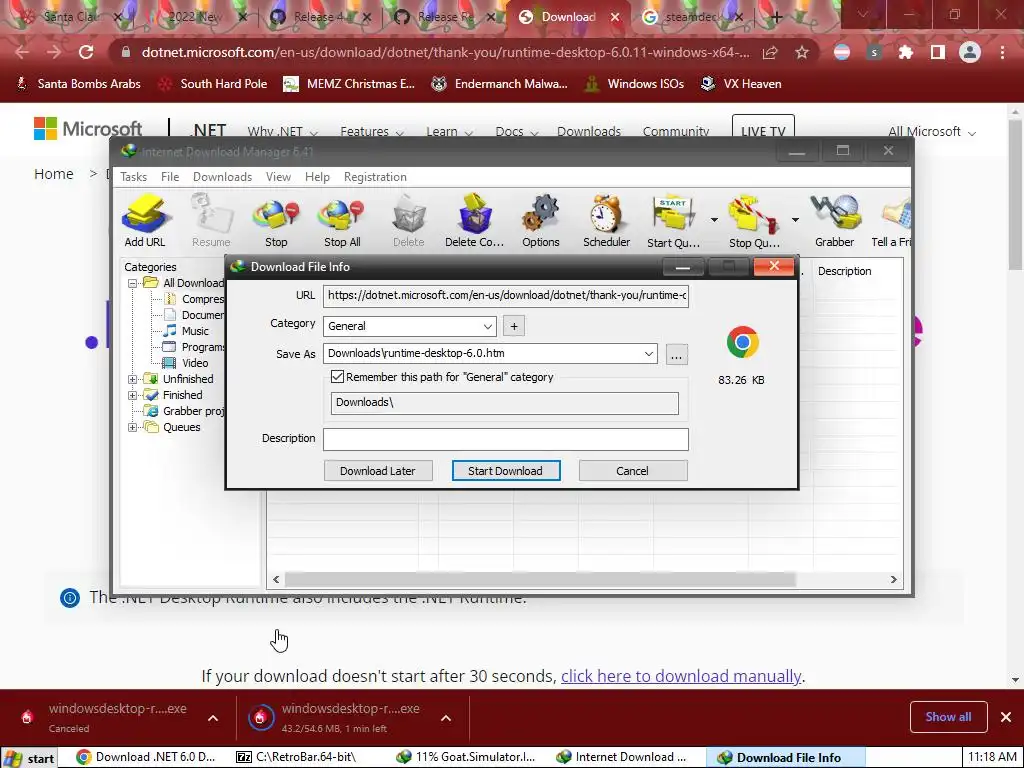
Task: Click the Windows start button
Action: 29,758
